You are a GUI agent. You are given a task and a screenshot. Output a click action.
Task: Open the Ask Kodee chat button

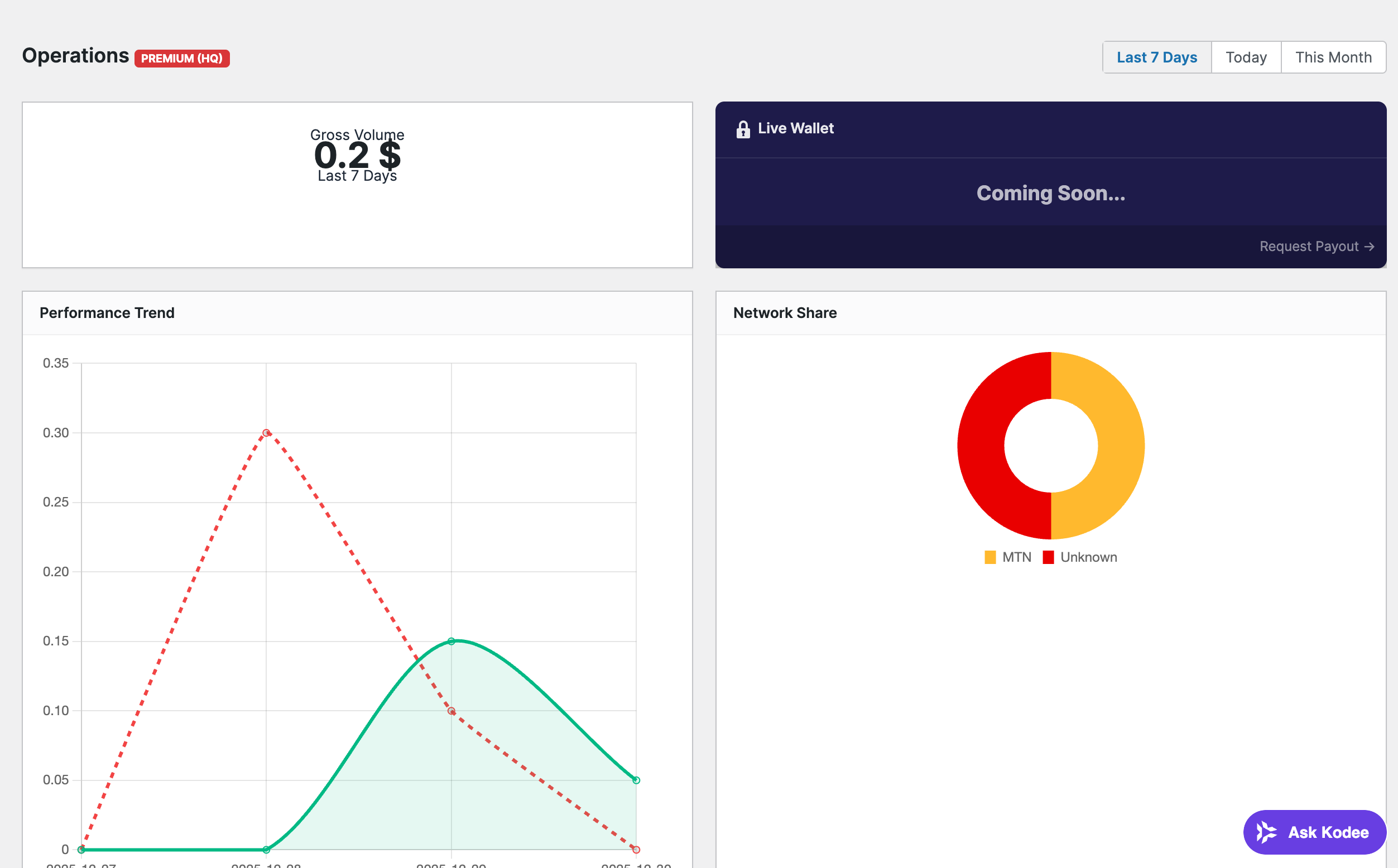(1315, 832)
